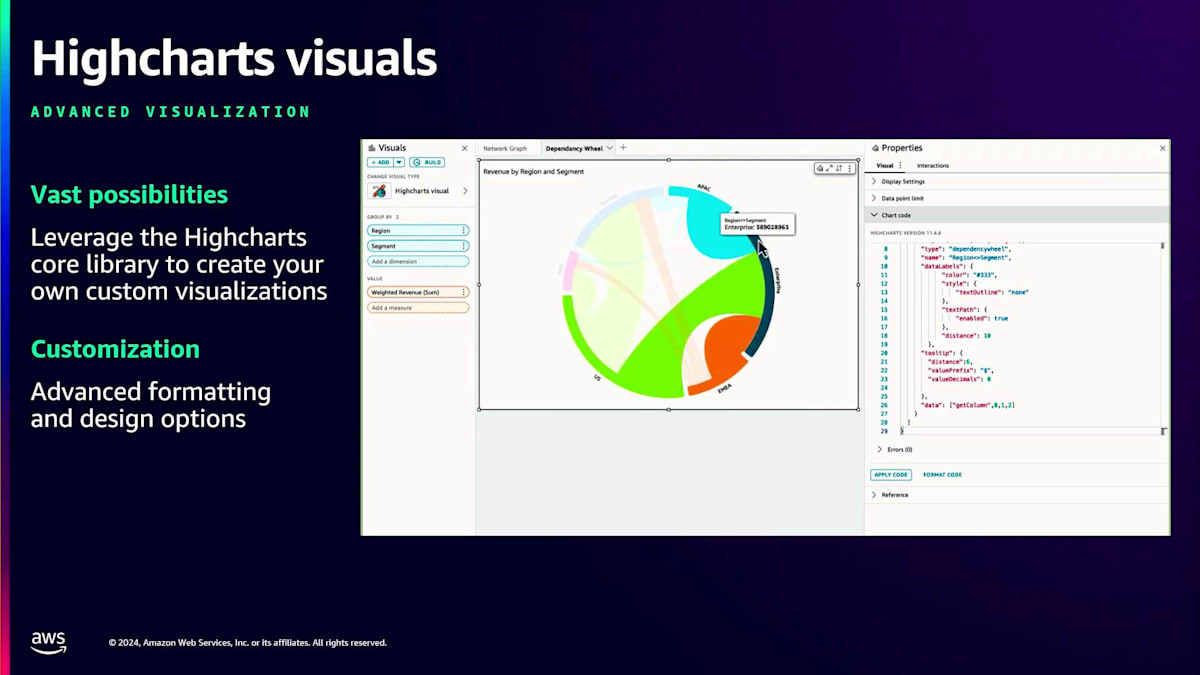This screenshot has width=1200, height=675.
Task: Click the Region dimension pill
Action: (x=418, y=230)
